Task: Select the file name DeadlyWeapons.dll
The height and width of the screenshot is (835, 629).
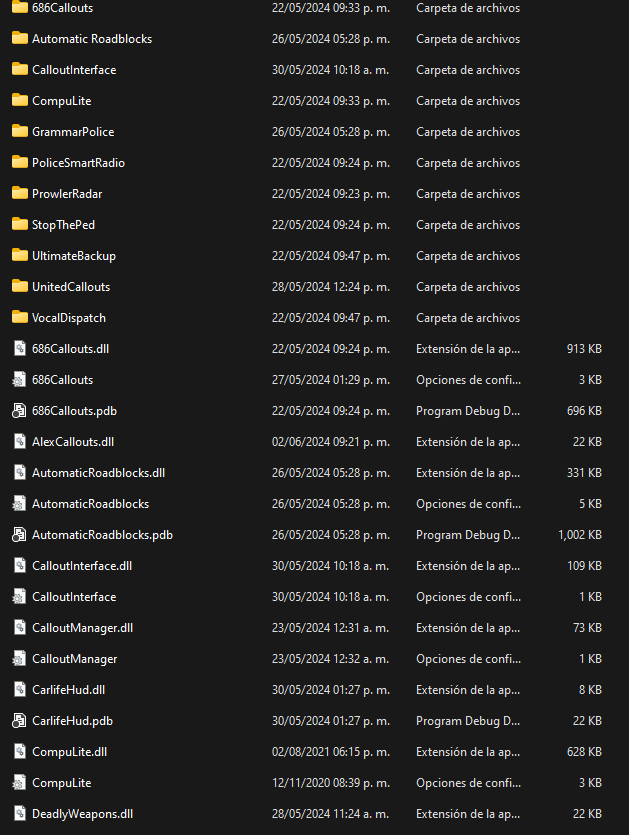Action: pyautogui.click(x=83, y=814)
